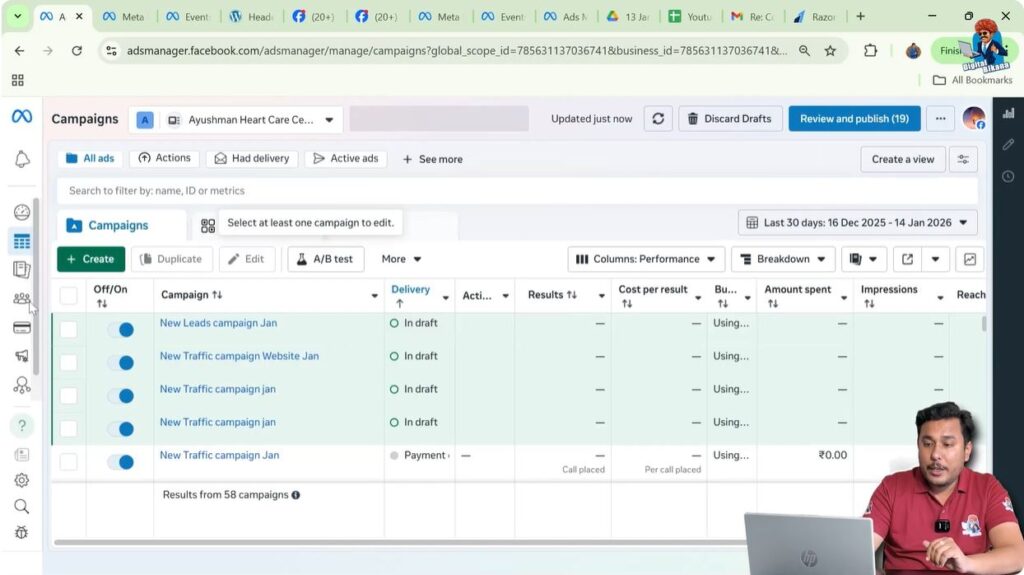Open Account overview gauge icon
The height and width of the screenshot is (575, 1024).
[x=22, y=212]
